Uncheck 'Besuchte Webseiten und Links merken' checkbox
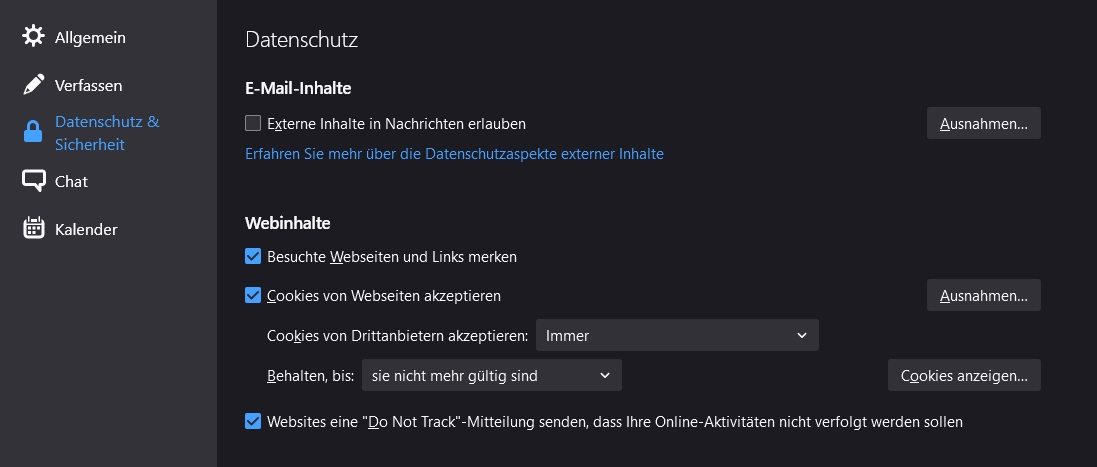 click(253, 257)
